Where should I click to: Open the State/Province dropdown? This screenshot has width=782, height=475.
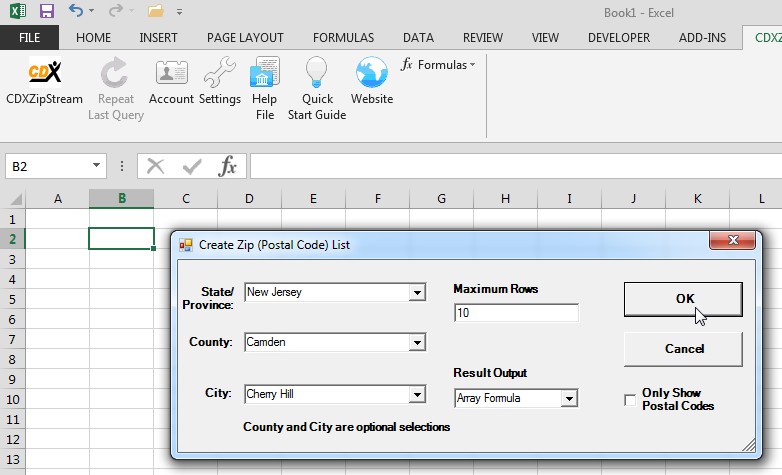click(417, 292)
